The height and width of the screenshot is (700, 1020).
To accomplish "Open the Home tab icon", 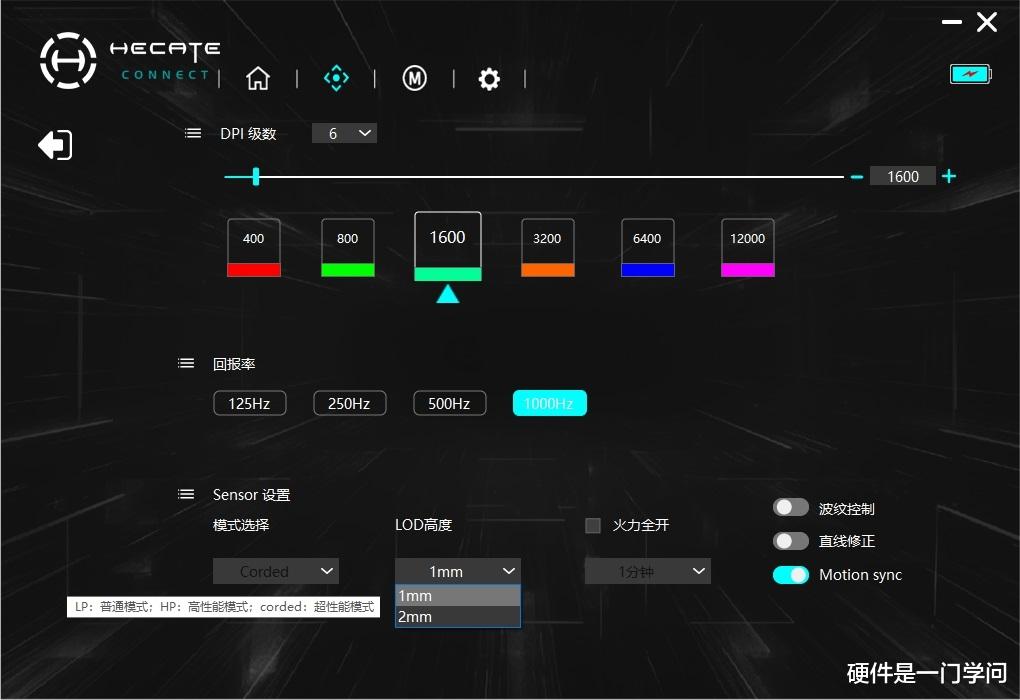I will [x=258, y=78].
